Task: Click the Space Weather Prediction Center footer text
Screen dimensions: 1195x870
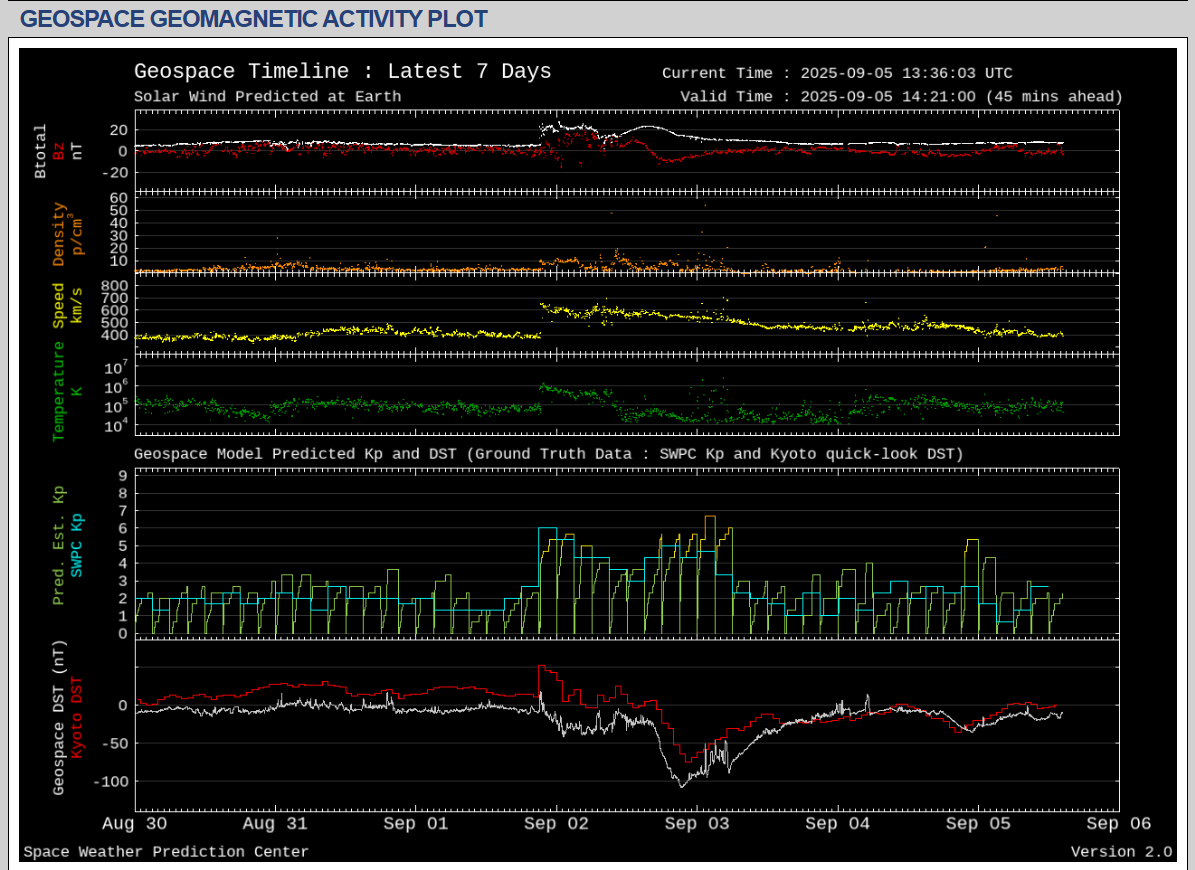Action: 166,851
